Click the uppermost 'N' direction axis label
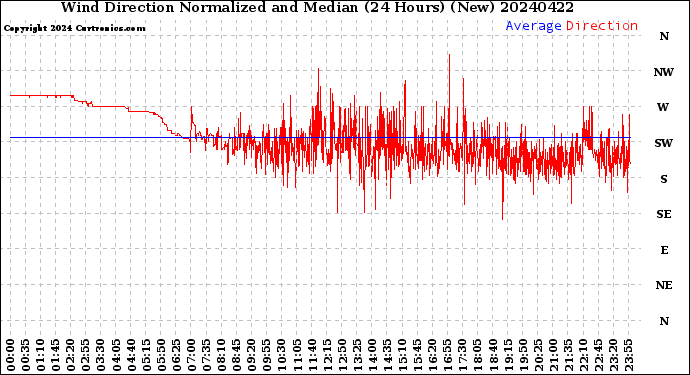 tap(664, 37)
